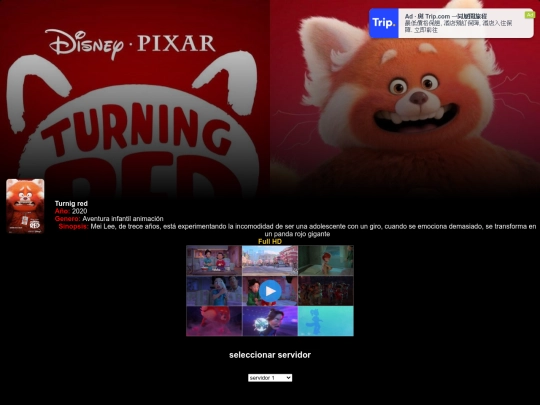The width and height of the screenshot is (540, 405).
Task: Click the 'Full HD' label
Action: point(270,241)
